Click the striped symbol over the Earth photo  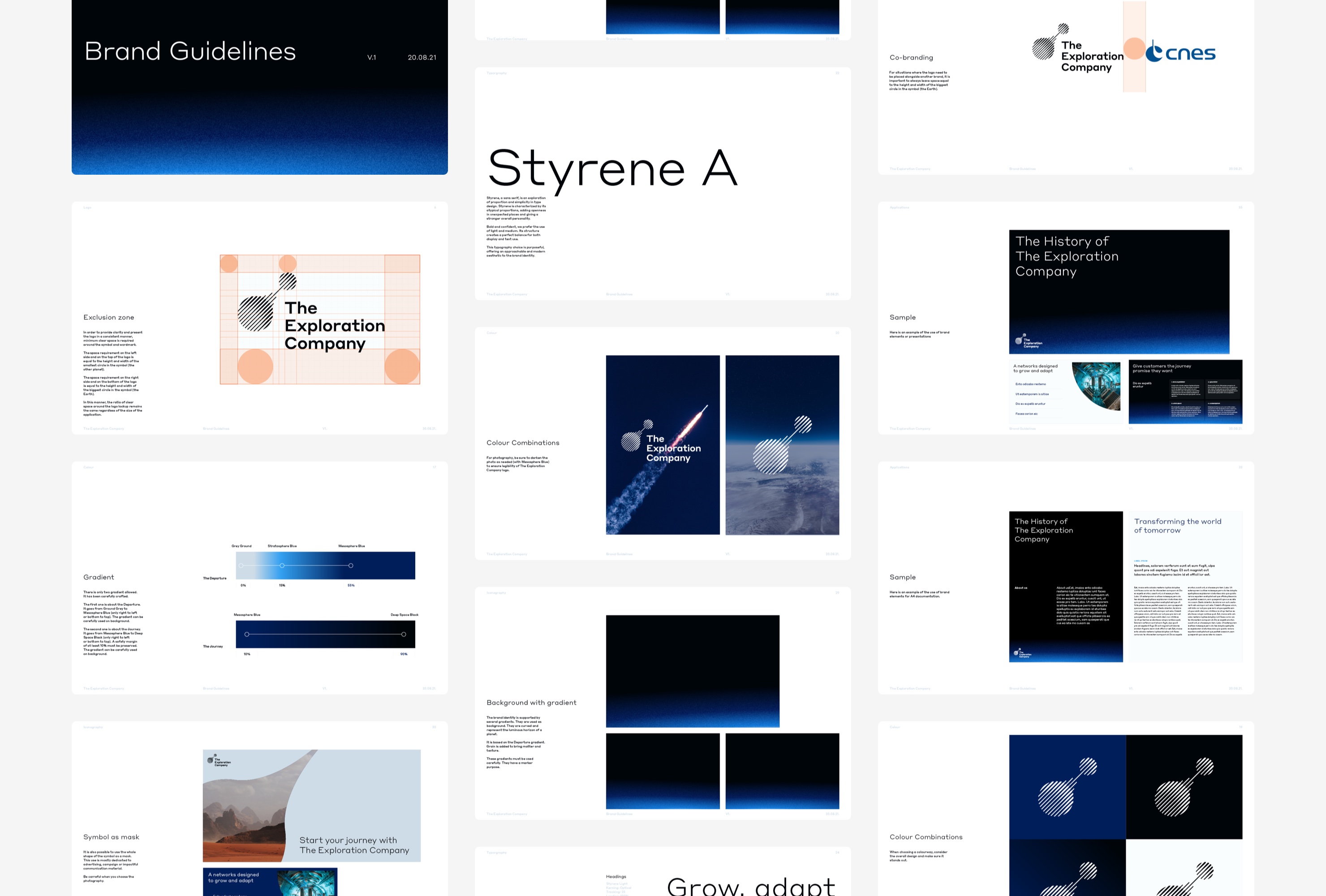782,444
